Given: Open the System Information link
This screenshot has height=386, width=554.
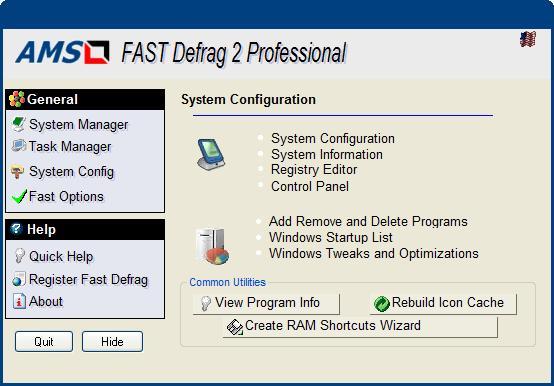Looking at the screenshot, I should tap(327, 154).
